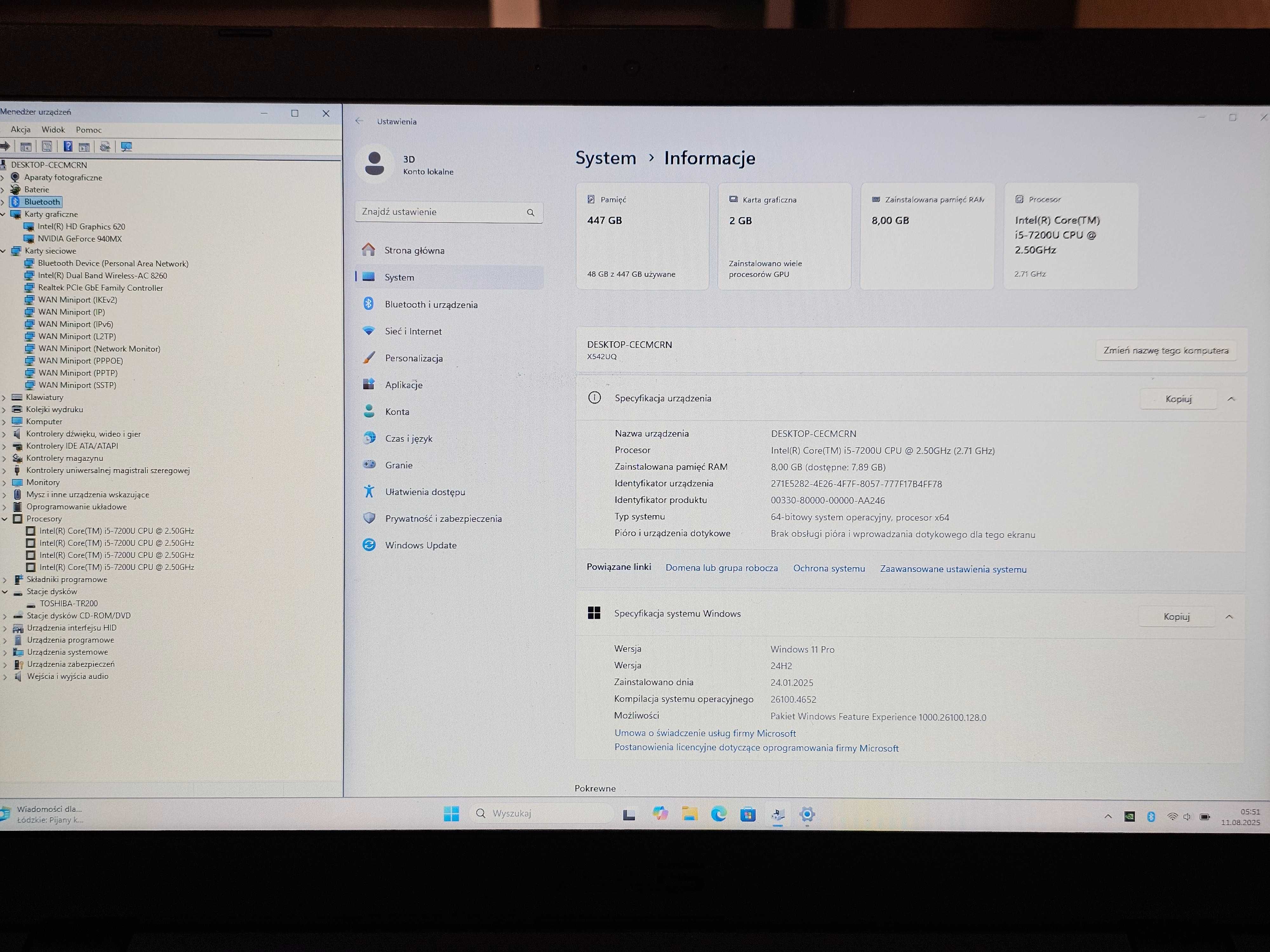Click Kopiuj for Specyfikacja systemu Windows

click(1176, 616)
